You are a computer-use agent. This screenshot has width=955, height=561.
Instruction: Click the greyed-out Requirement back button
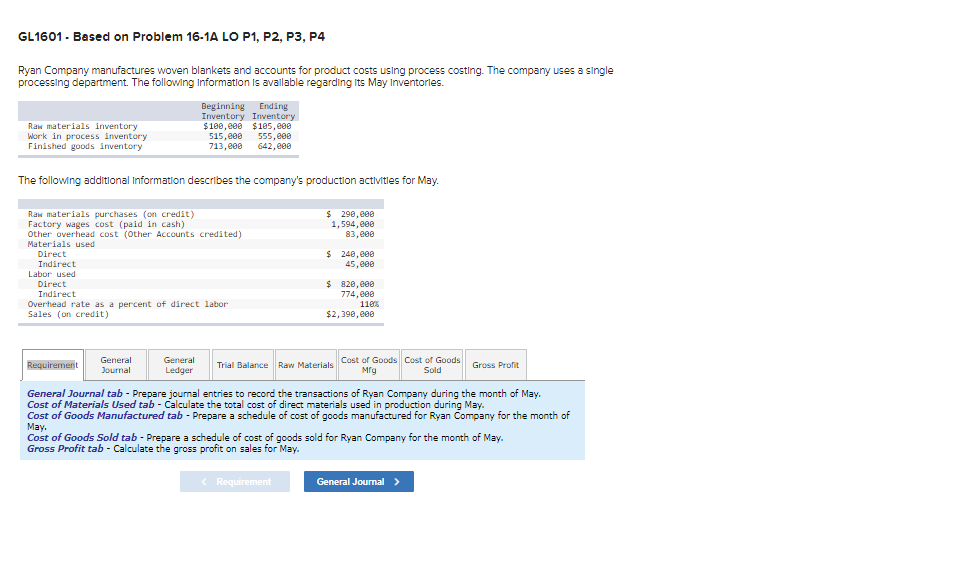234,481
